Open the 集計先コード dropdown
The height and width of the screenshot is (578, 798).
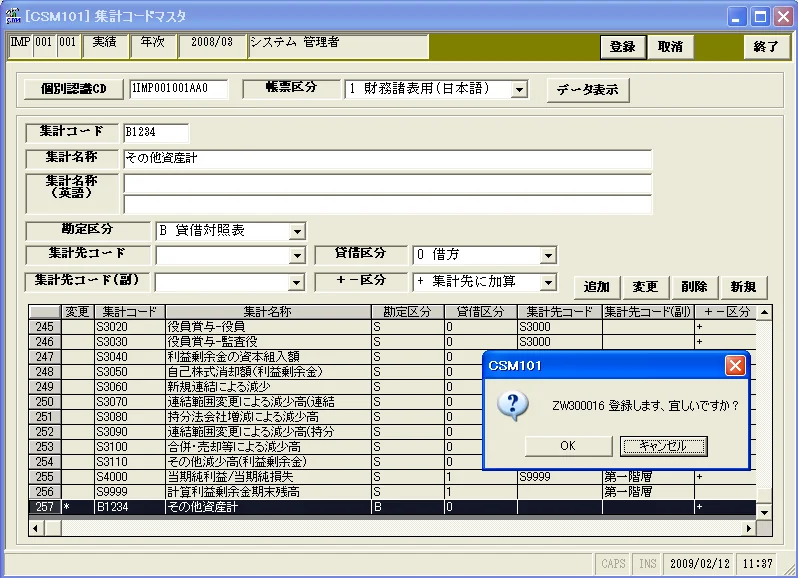297,255
